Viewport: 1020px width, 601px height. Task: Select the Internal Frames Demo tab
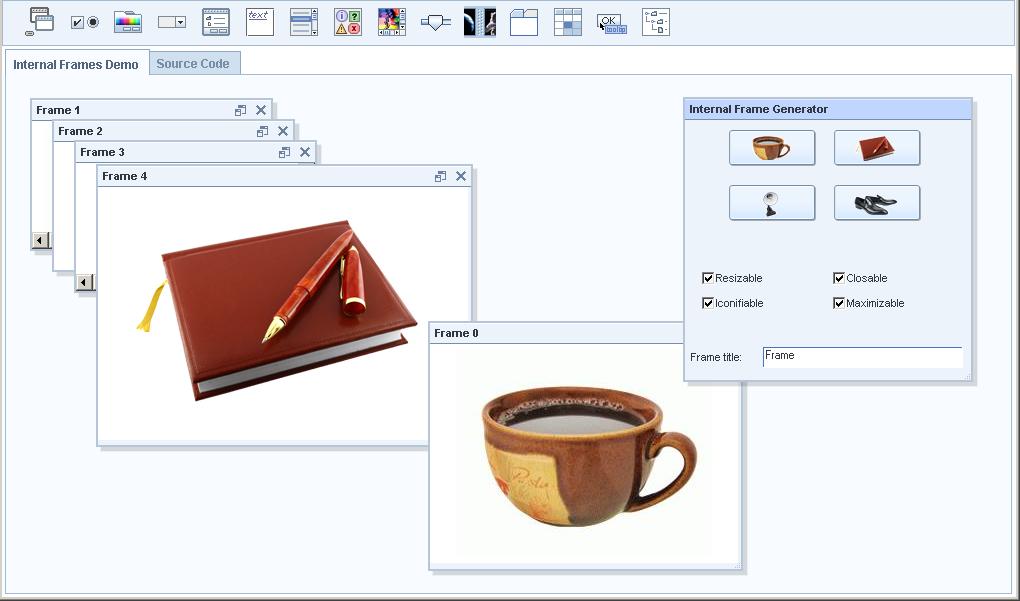pos(76,64)
